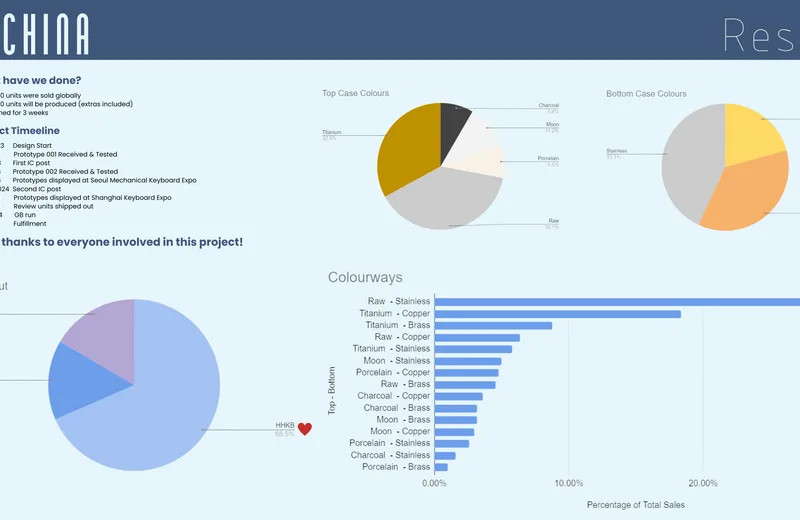This screenshot has height=520, width=800.
Task: Click the '0.00%' axis tick label
Action: [434, 483]
